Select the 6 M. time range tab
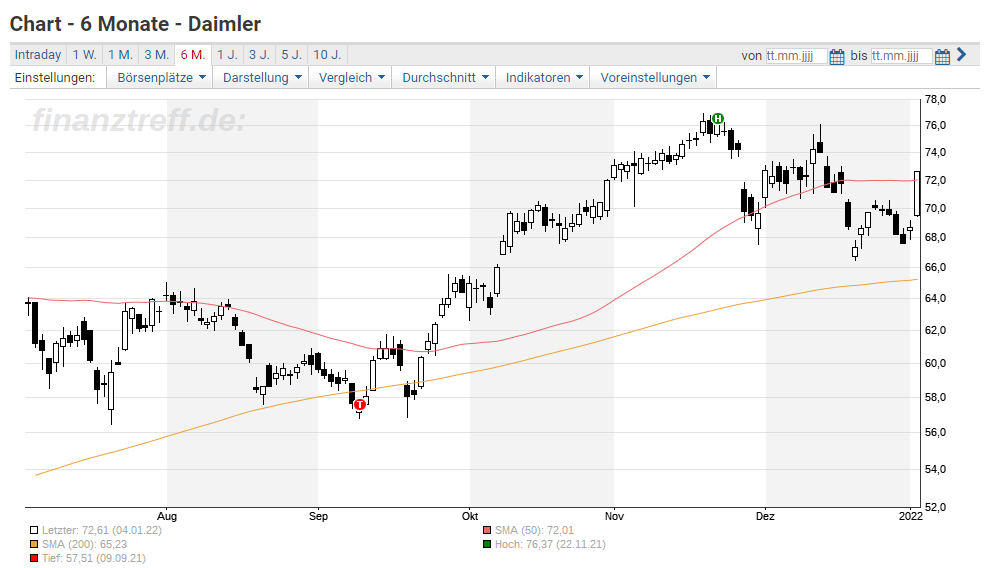Screen dimensions: 984x568 click(193, 55)
